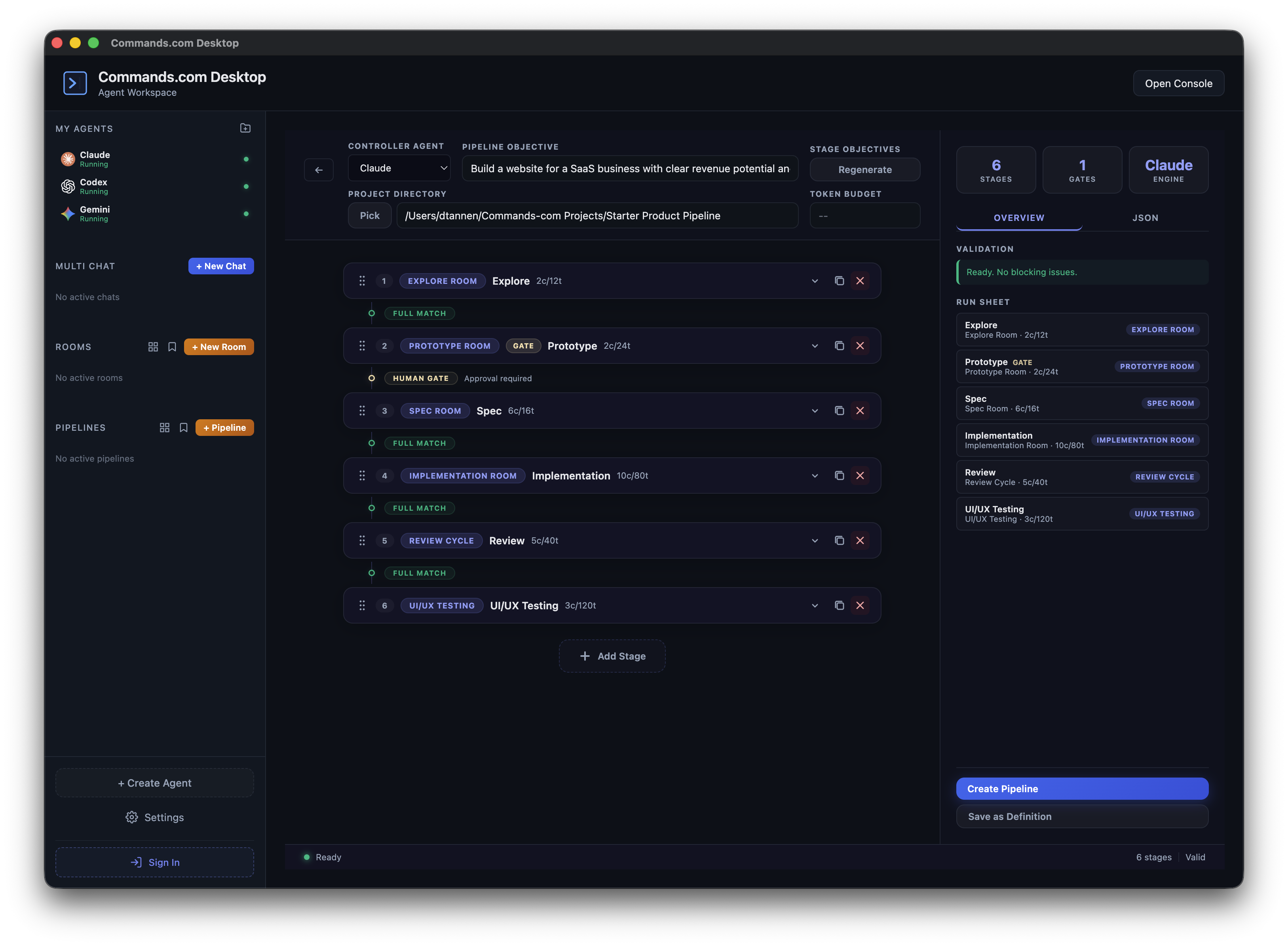Open the Controller Agent Claude dropdown
Screen dimensions: 1288x947
coord(399,168)
